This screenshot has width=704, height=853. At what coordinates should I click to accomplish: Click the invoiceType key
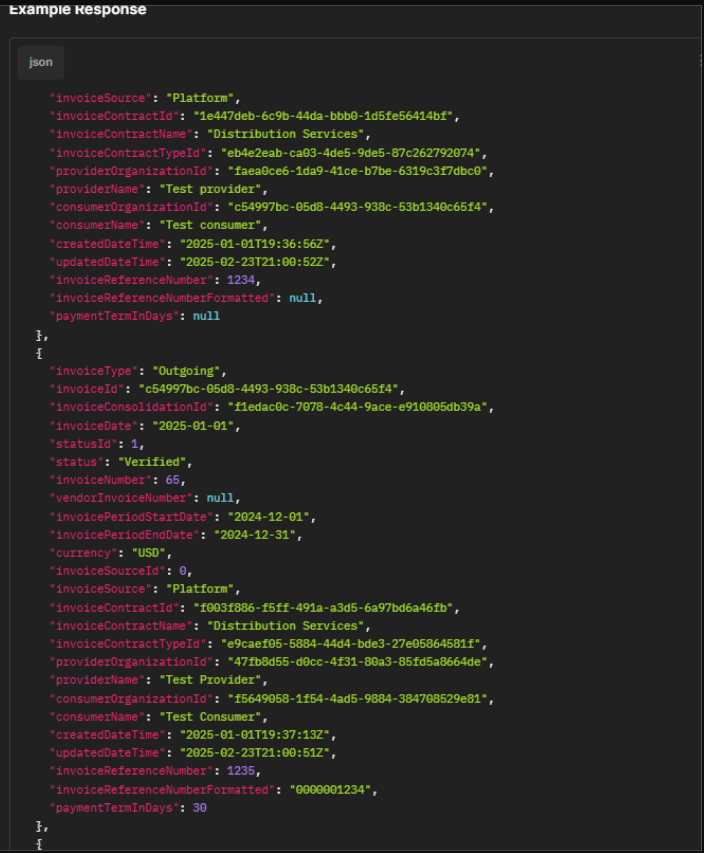coord(94,371)
